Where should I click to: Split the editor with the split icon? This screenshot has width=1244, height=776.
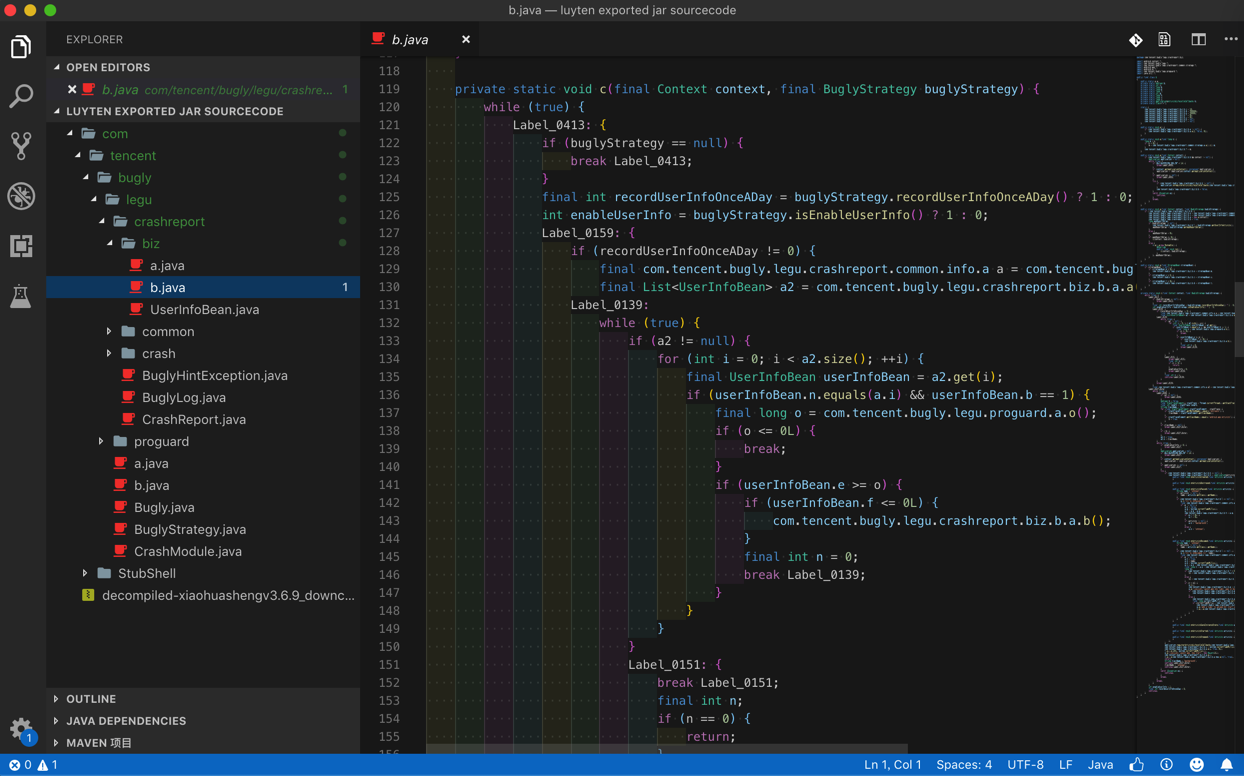1198,40
